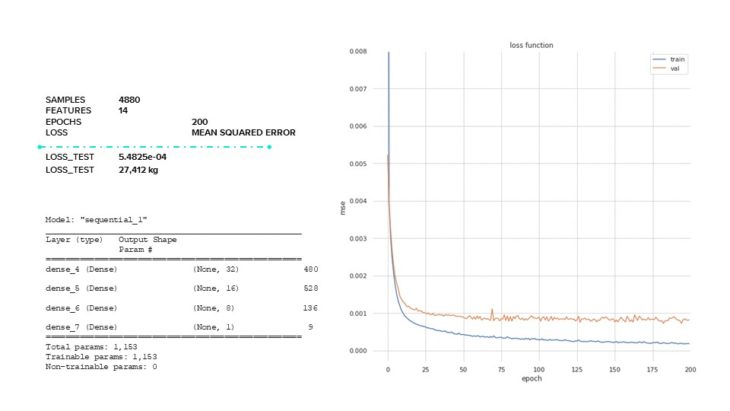Click the 'Non-trainable params: 0' line
Viewport: 730px width, 411px height.
[101, 366]
